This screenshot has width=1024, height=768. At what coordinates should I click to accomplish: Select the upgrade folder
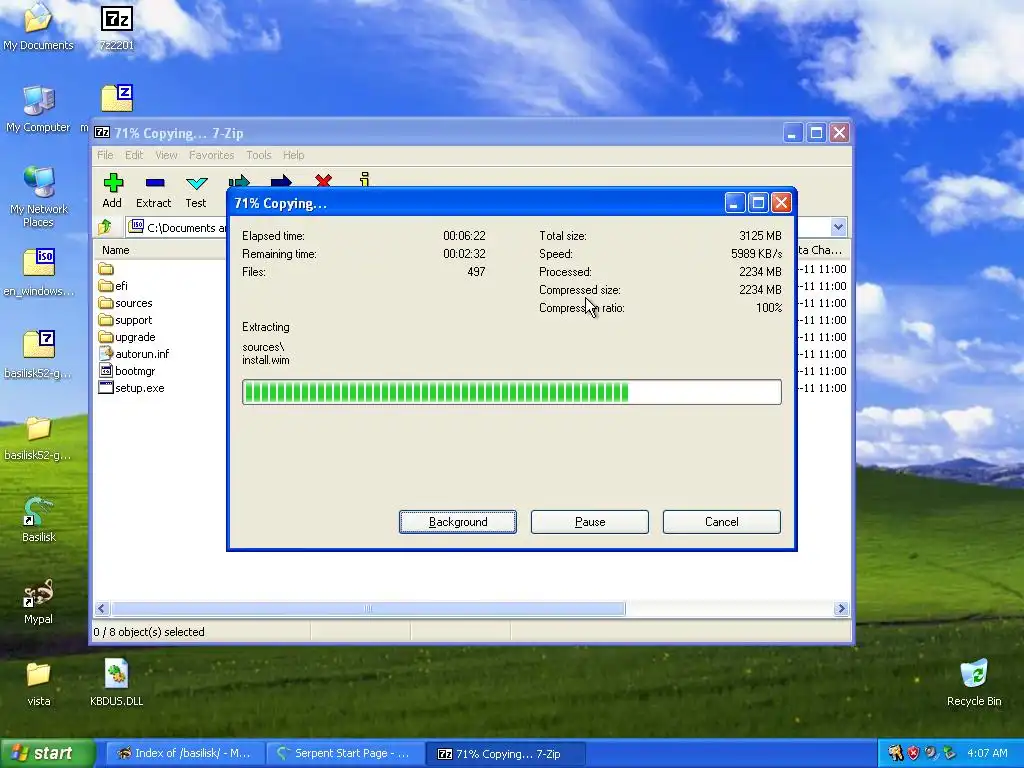click(127, 337)
